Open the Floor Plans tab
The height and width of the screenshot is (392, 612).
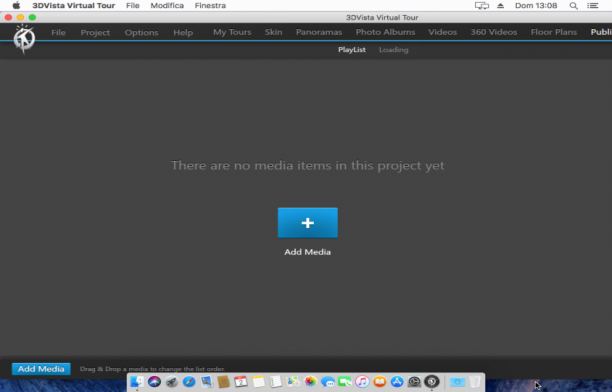553,32
